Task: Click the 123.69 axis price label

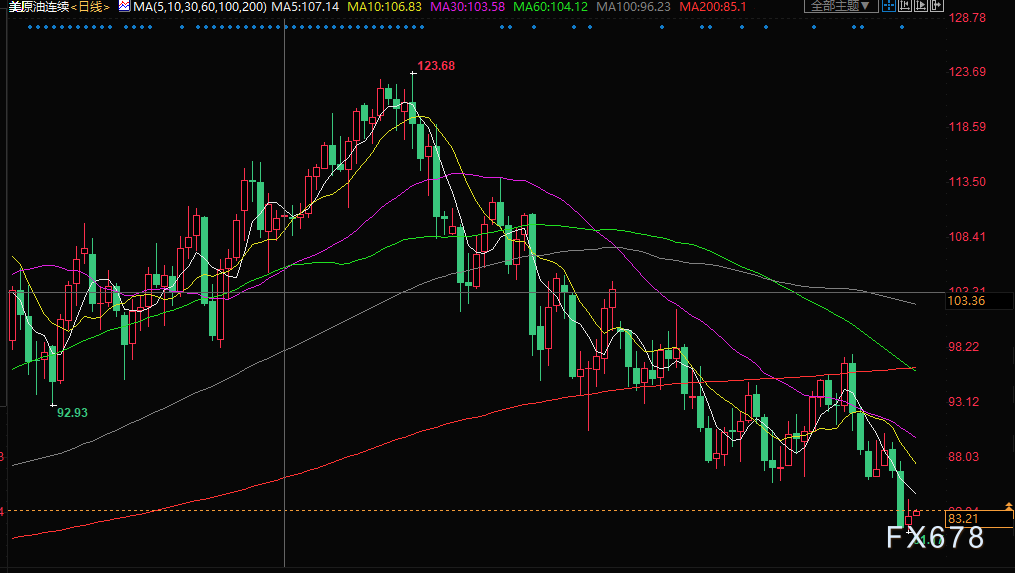Action: (x=967, y=71)
